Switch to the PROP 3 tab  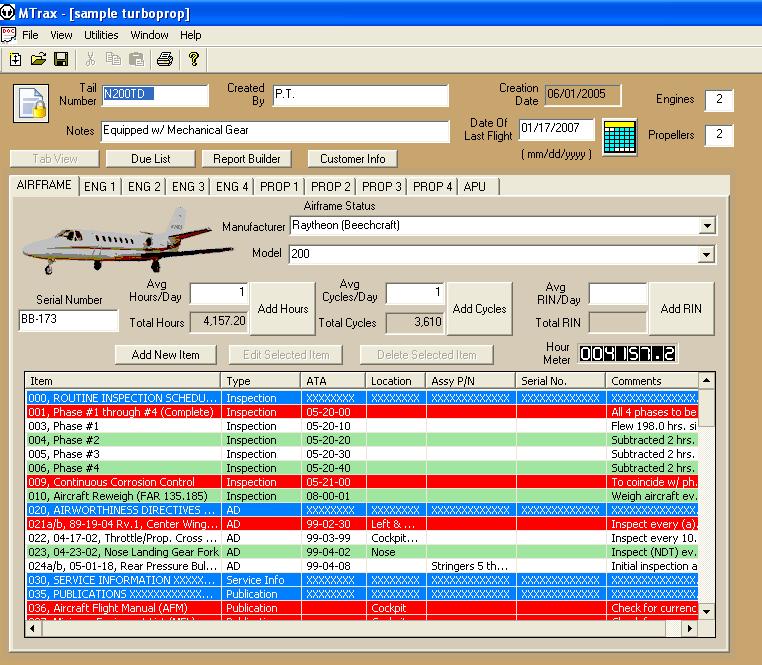pos(381,187)
